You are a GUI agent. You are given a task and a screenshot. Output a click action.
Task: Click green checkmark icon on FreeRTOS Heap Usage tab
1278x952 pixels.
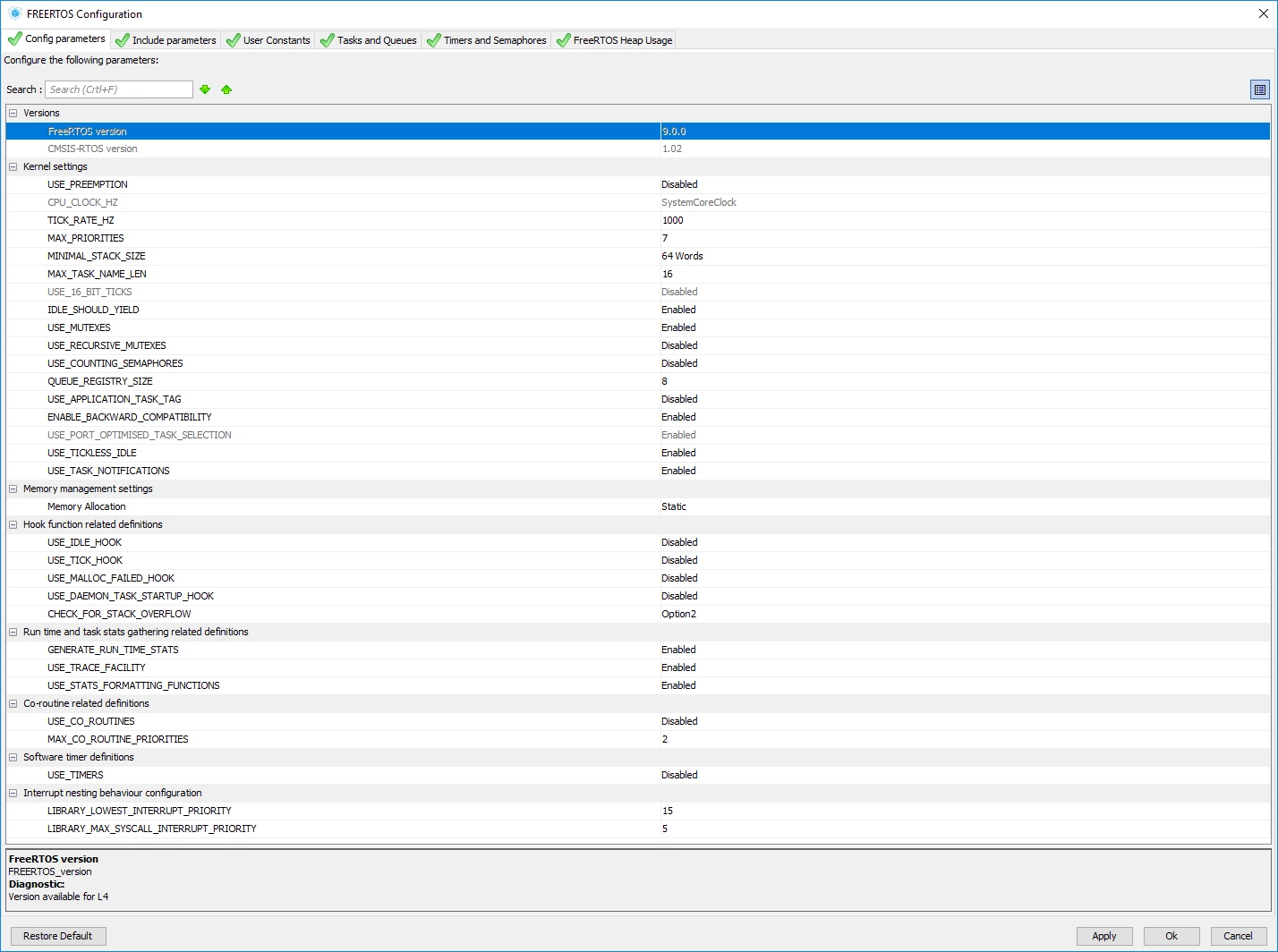563,40
